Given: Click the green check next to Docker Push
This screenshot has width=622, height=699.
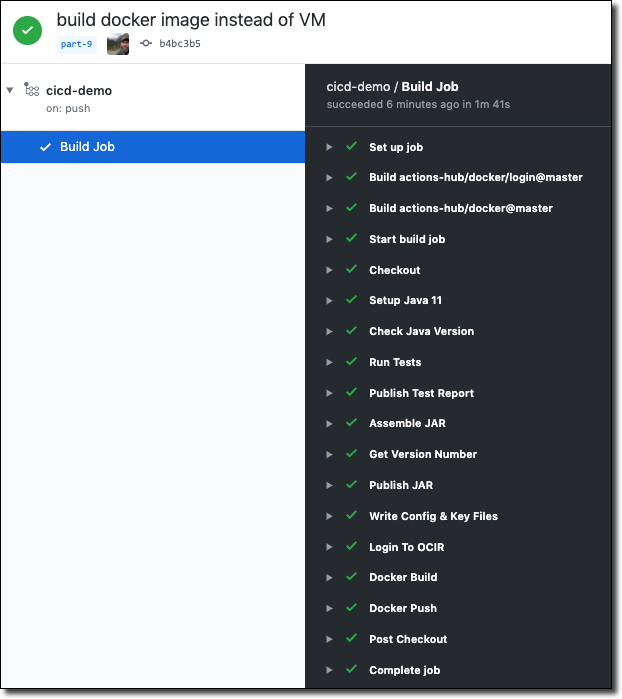Looking at the screenshot, I should pos(351,608).
